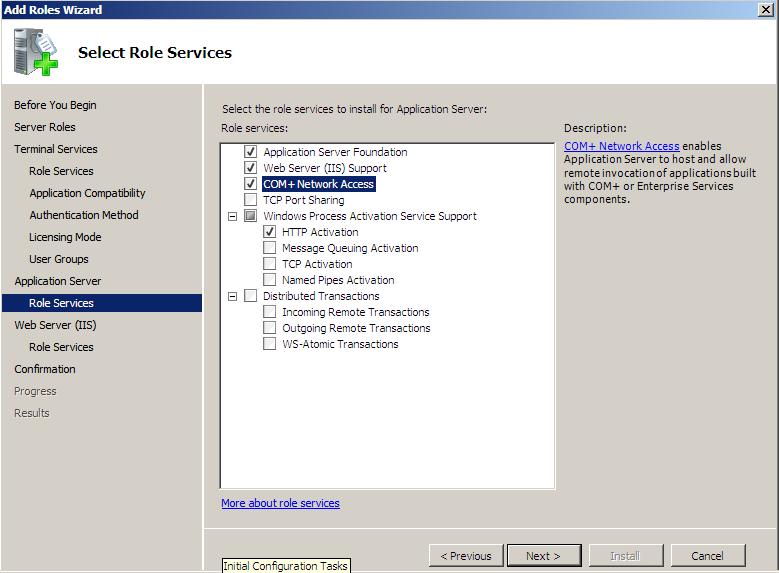
Task: Enable TCP Port Sharing checkbox
Action: click(x=250, y=200)
